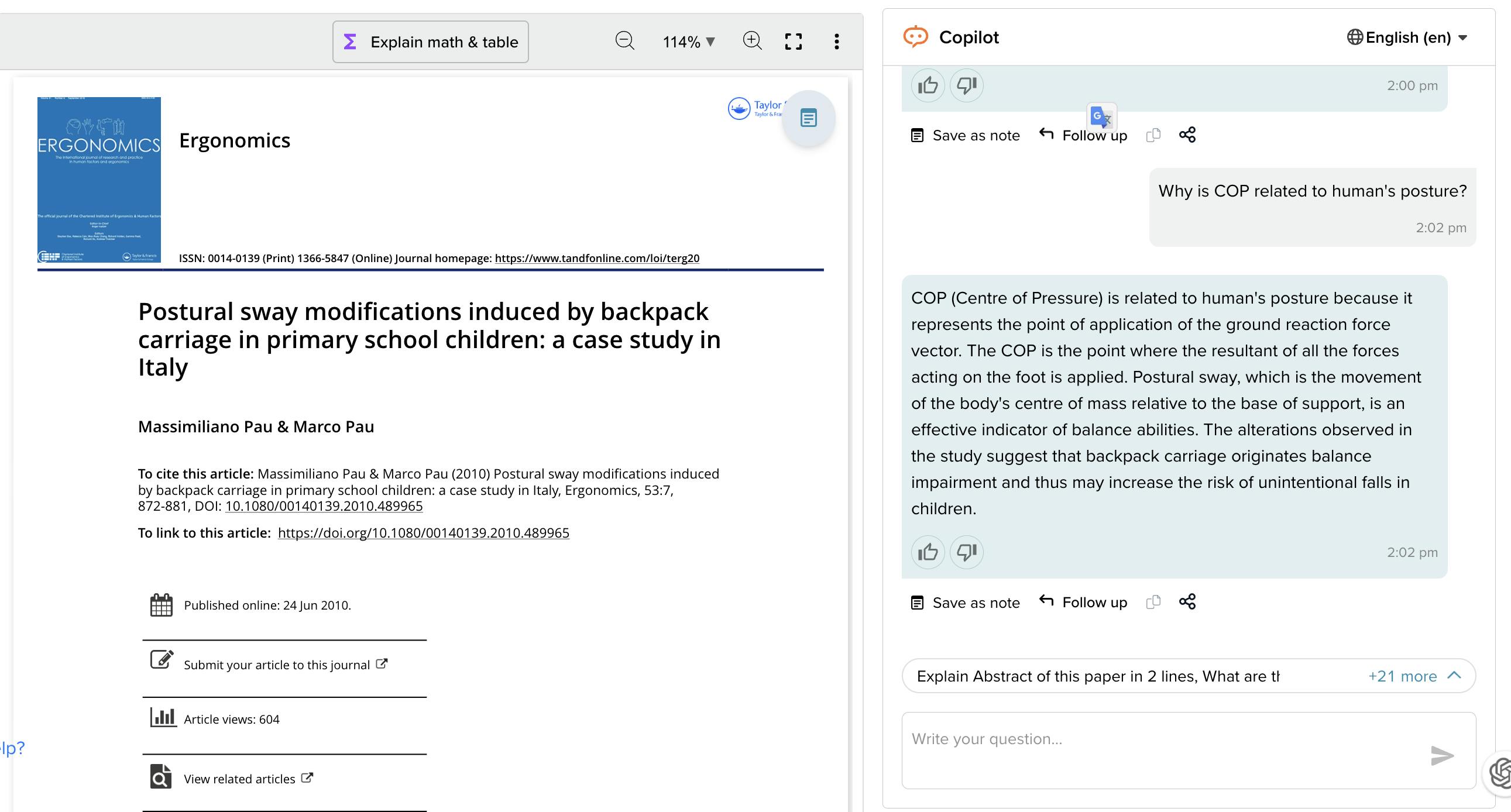
Task: Save the COP answer as note
Action: (965, 603)
